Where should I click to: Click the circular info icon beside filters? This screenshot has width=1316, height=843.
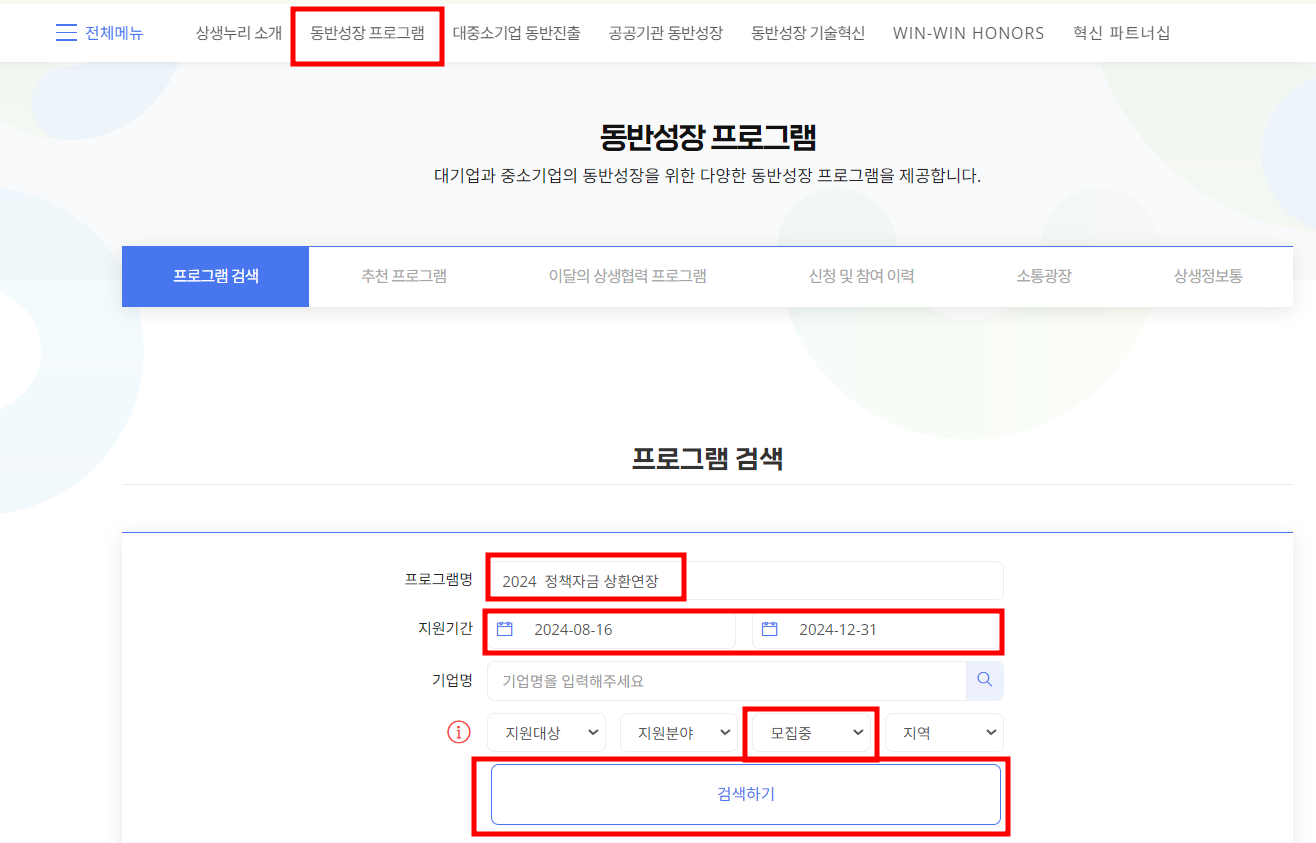(x=458, y=732)
